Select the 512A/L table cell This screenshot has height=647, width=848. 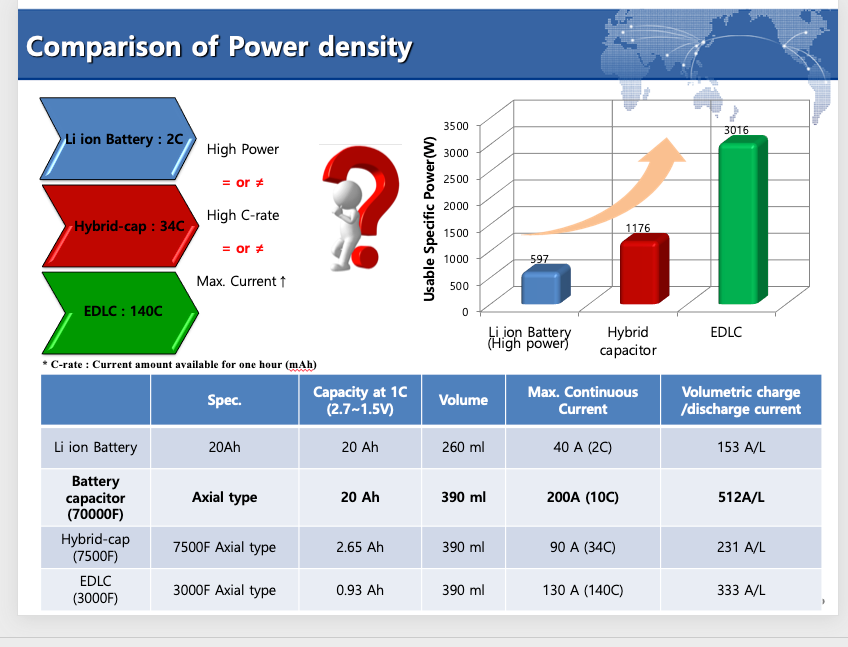[x=741, y=497]
